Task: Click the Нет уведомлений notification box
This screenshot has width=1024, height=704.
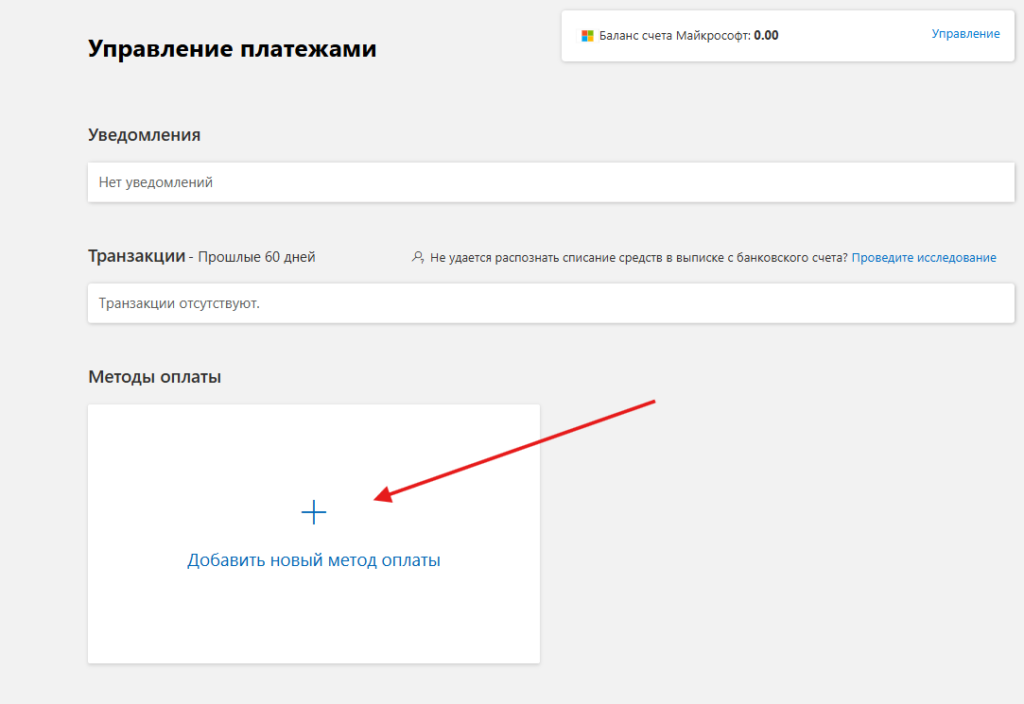Action: coord(551,183)
